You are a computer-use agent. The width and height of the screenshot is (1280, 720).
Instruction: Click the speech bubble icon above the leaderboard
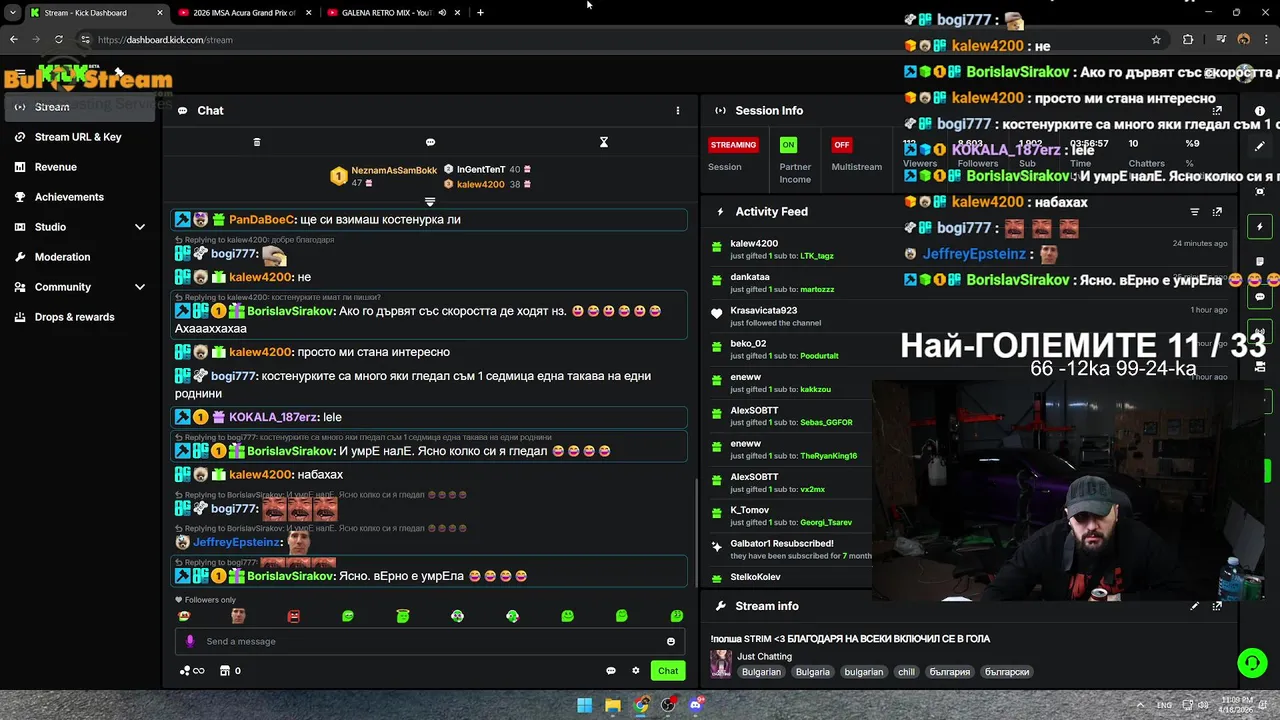click(430, 142)
